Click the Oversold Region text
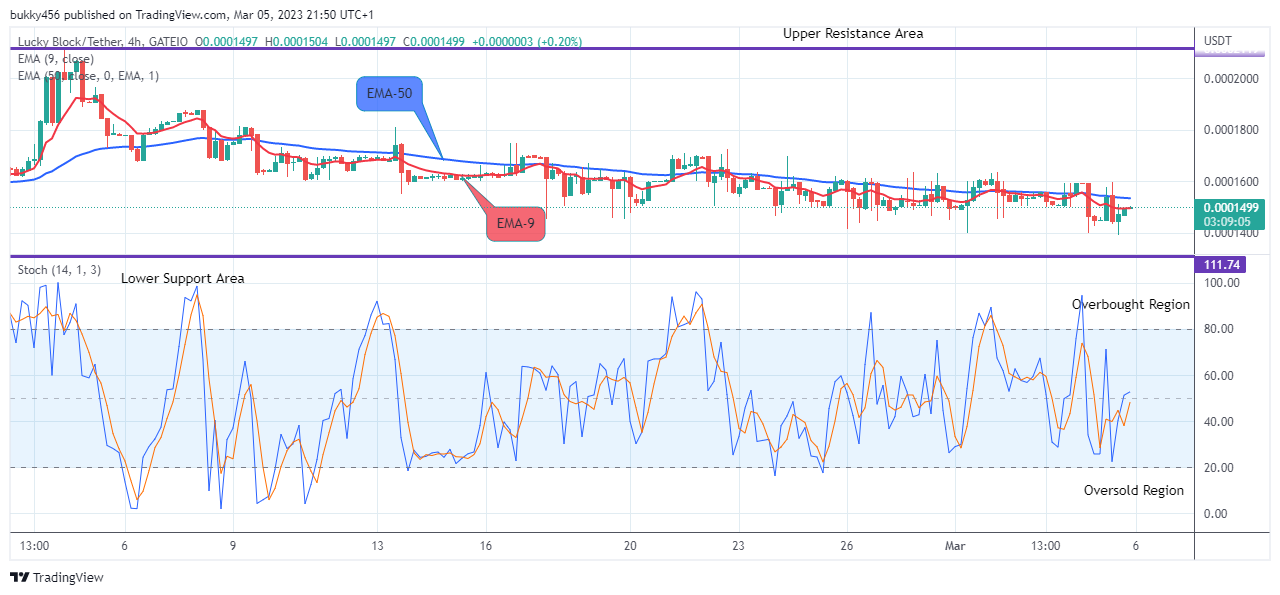Viewport: 1280px width, 595px height. 1134,490
